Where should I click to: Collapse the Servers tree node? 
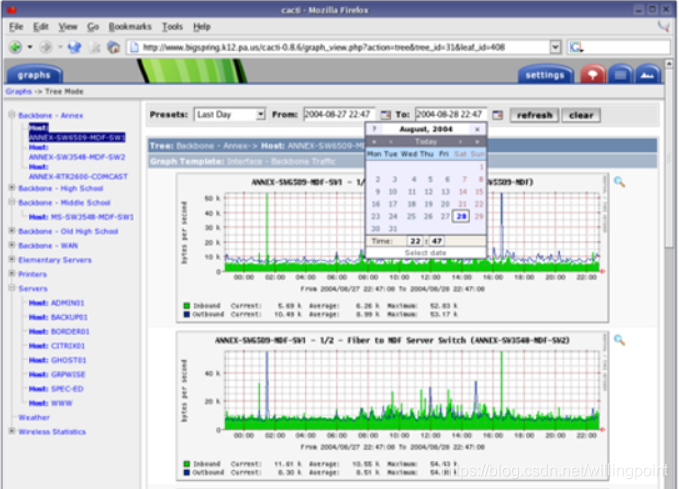pyautogui.click(x=12, y=288)
